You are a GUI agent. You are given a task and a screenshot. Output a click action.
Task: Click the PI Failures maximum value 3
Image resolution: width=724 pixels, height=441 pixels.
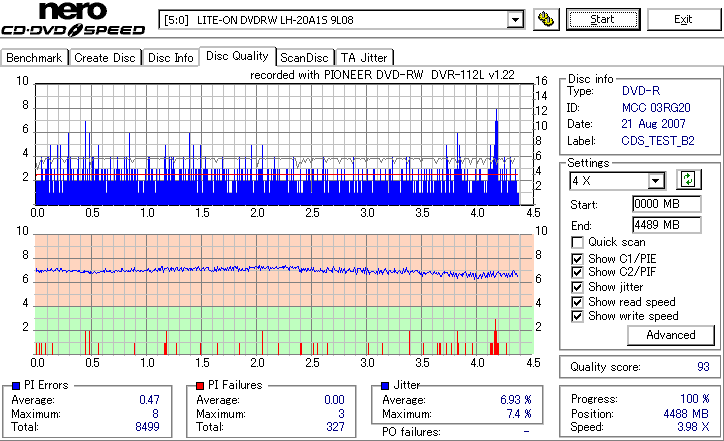(341, 414)
